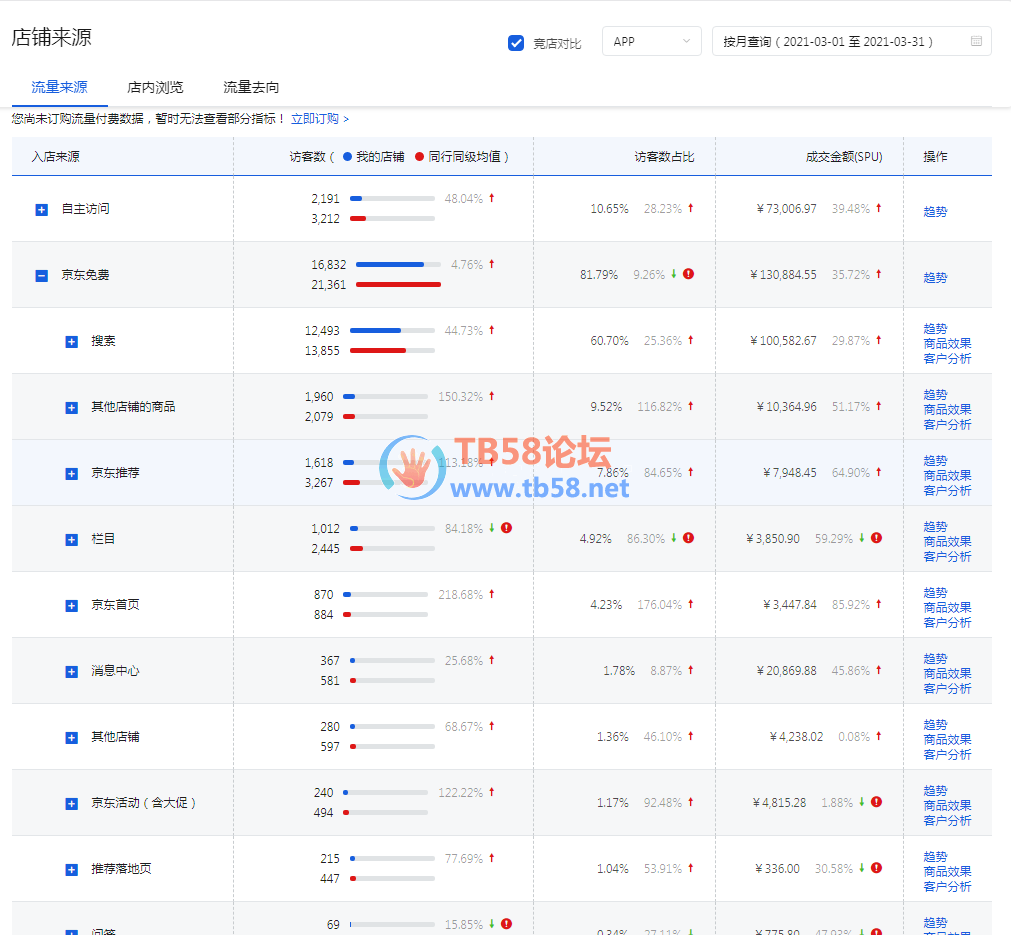Viewport: 1011px width, 935px height.
Task: Click the 16,832 visitor count
Action: click(328, 265)
